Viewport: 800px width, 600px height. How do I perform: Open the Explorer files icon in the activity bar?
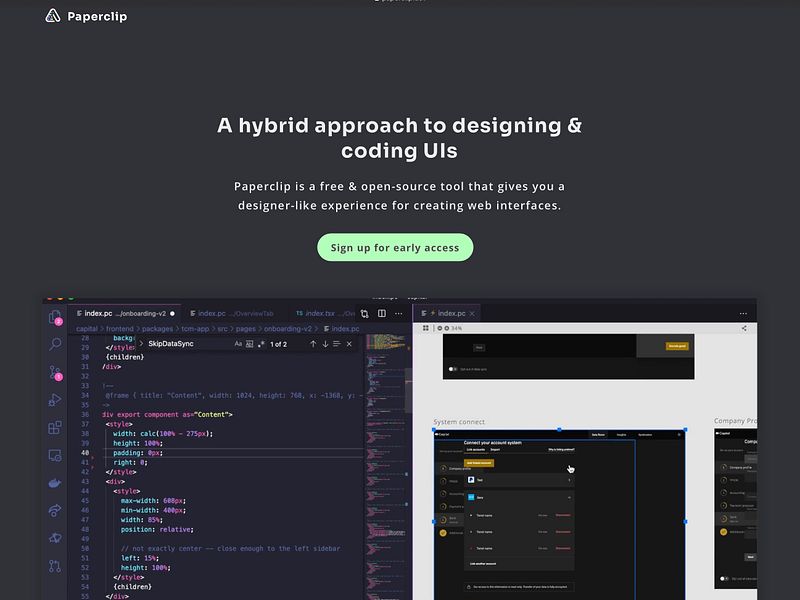tap(55, 317)
